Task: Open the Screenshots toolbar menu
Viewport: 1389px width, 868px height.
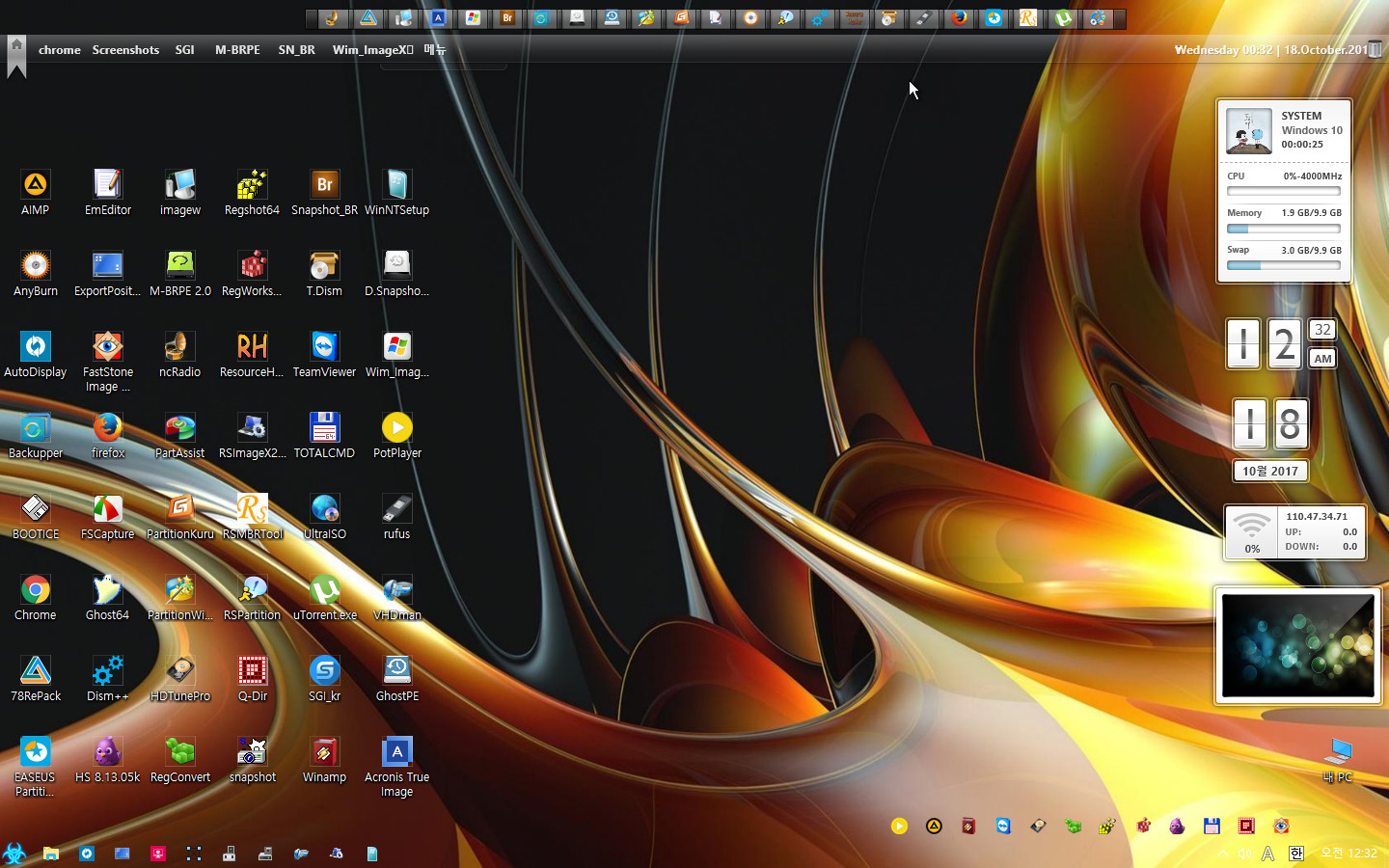Action: (125, 50)
